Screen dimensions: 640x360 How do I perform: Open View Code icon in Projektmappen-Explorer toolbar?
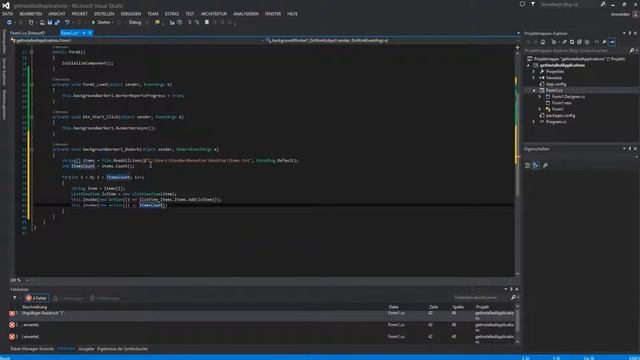tap(596, 42)
